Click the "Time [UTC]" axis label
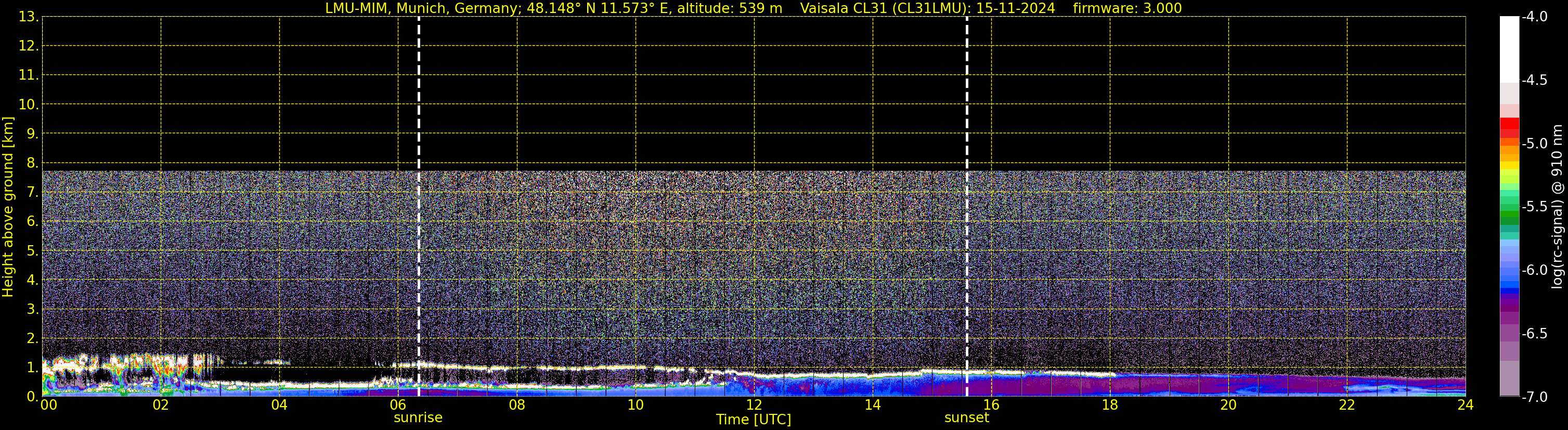The image size is (1568, 430). click(x=754, y=420)
